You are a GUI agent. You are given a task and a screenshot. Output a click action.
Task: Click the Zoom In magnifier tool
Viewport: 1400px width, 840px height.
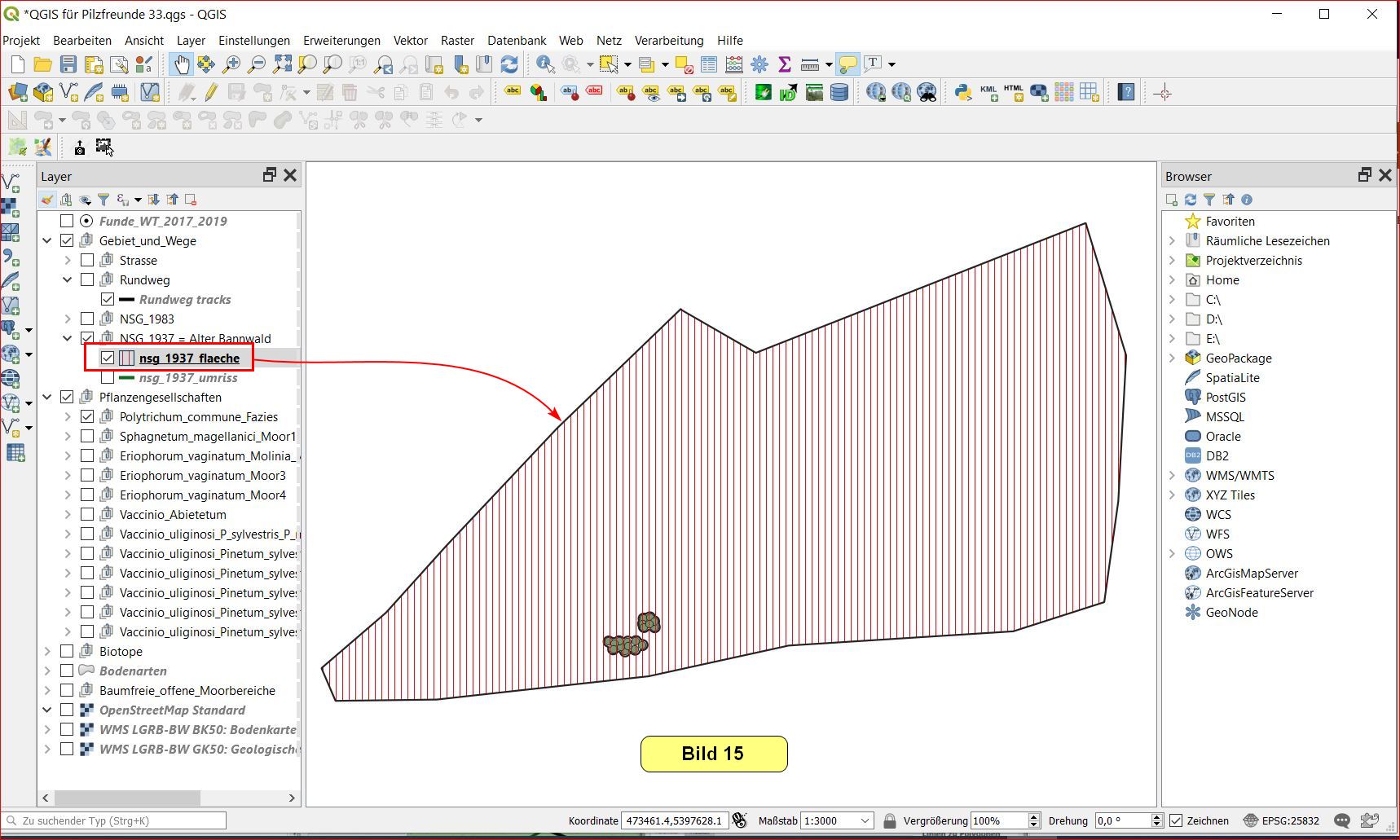231,64
